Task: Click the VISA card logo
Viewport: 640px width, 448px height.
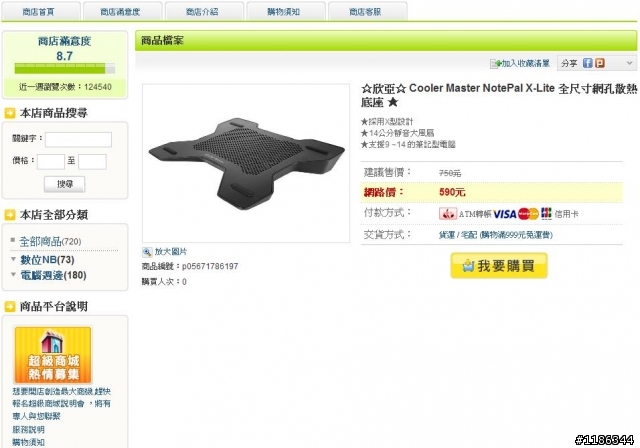Action: click(x=504, y=214)
